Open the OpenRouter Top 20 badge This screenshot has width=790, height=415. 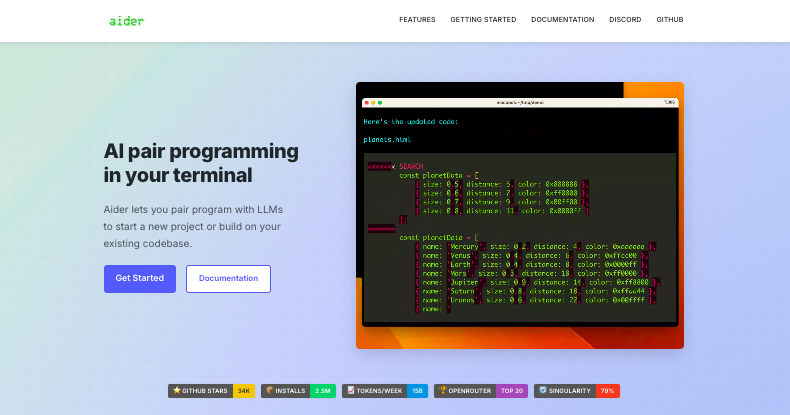click(481, 391)
